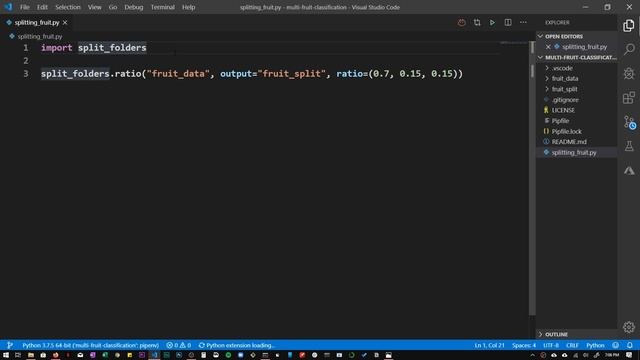Image resolution: width=640 pixels, height=360 pixels.
Task: Click the clock in system tray
Action: point(612,355)
